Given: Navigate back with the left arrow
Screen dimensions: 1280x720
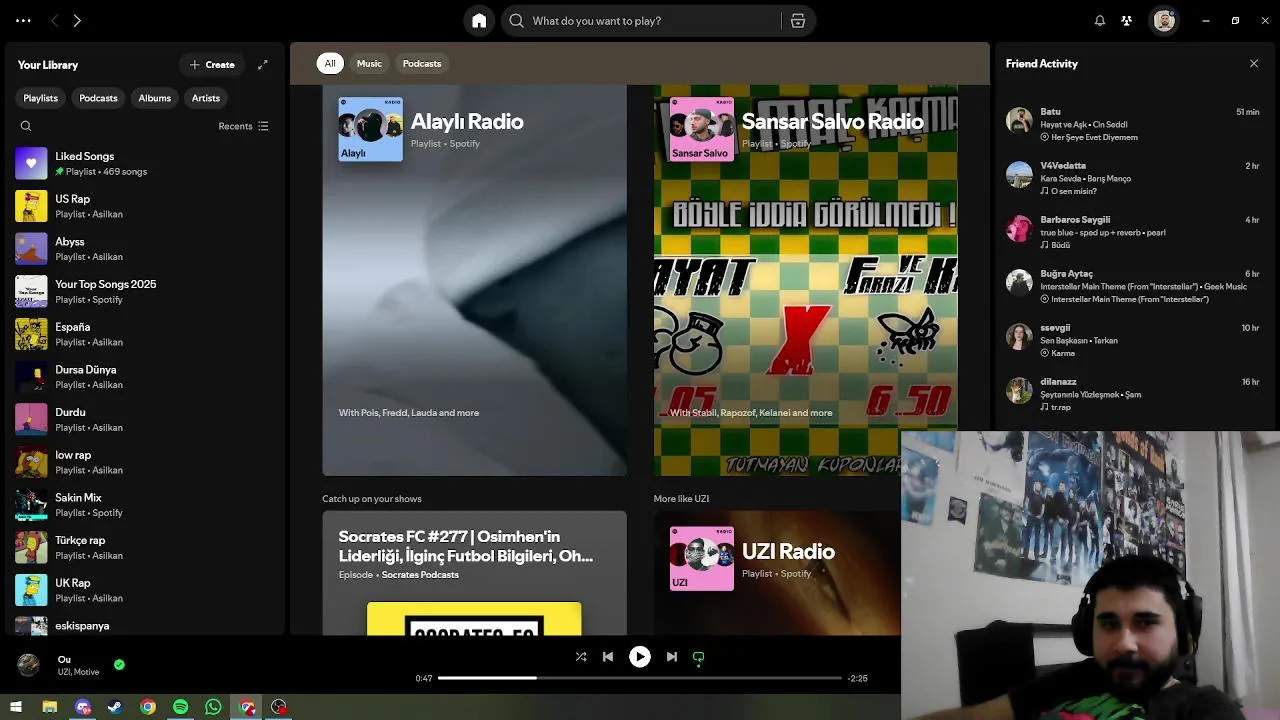Looking at the screenshot, I should [55, 21].
